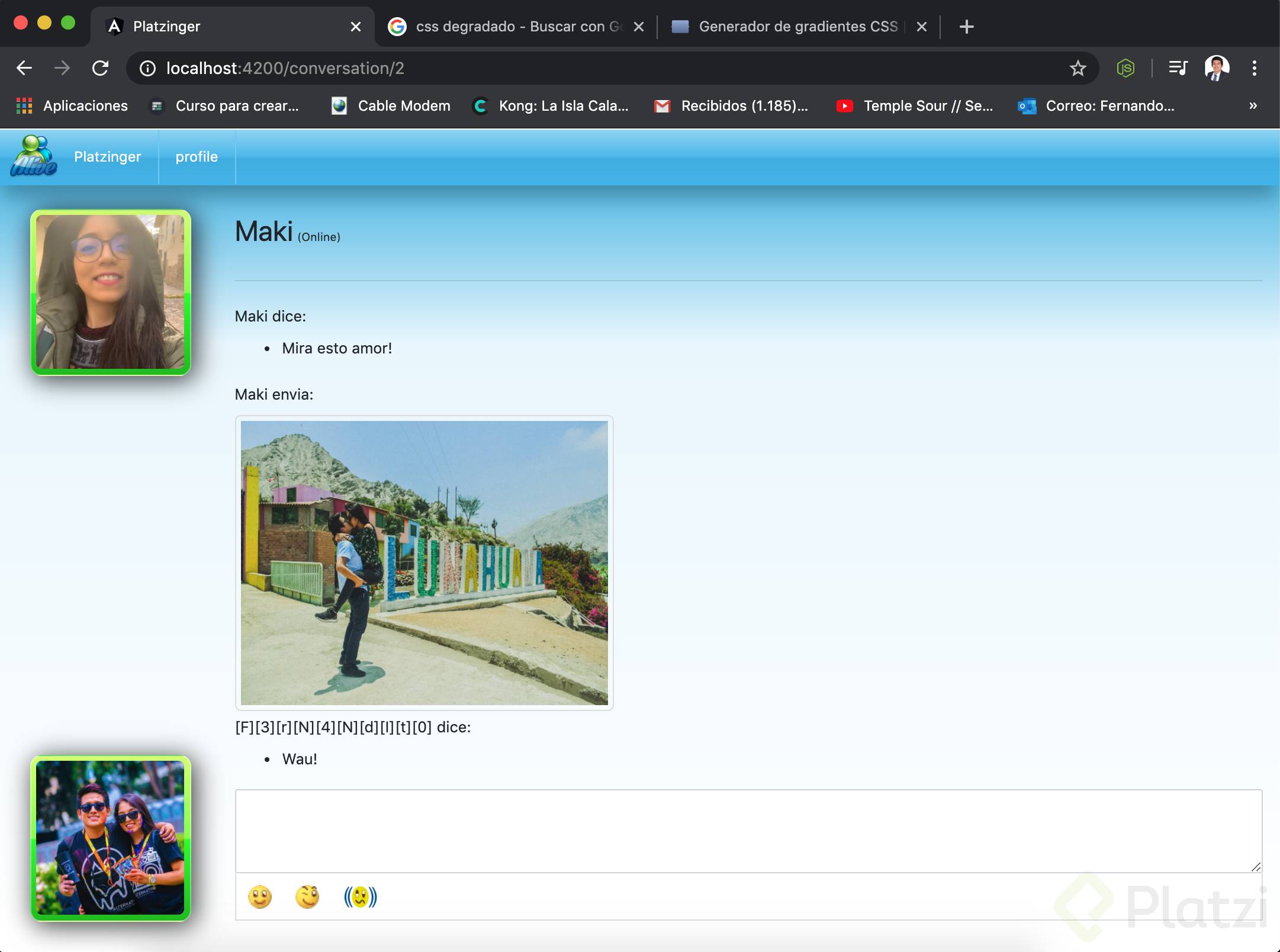
Task: Bookmark this page with star icon
Action: (x=1078, y=68)
